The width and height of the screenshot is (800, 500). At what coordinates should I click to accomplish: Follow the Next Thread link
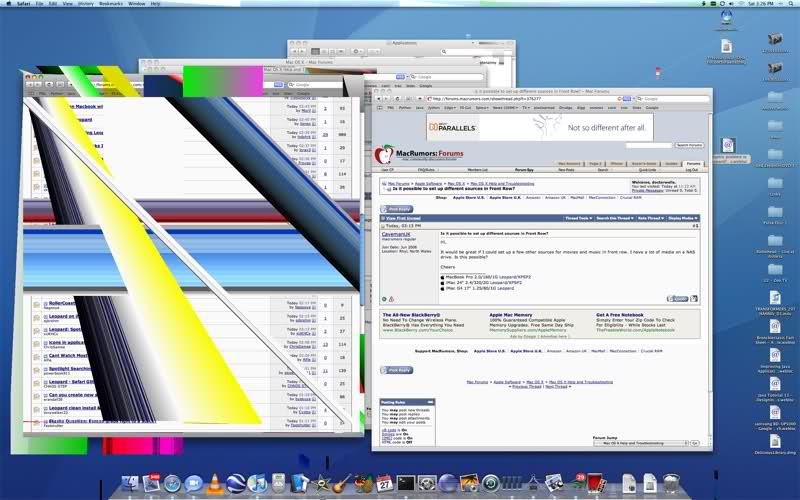pos(556,386)
